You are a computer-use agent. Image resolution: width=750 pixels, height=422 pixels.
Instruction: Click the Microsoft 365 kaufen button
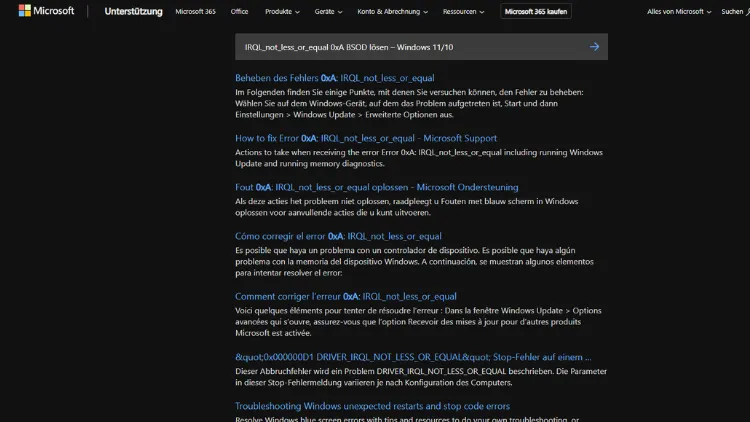536,11
